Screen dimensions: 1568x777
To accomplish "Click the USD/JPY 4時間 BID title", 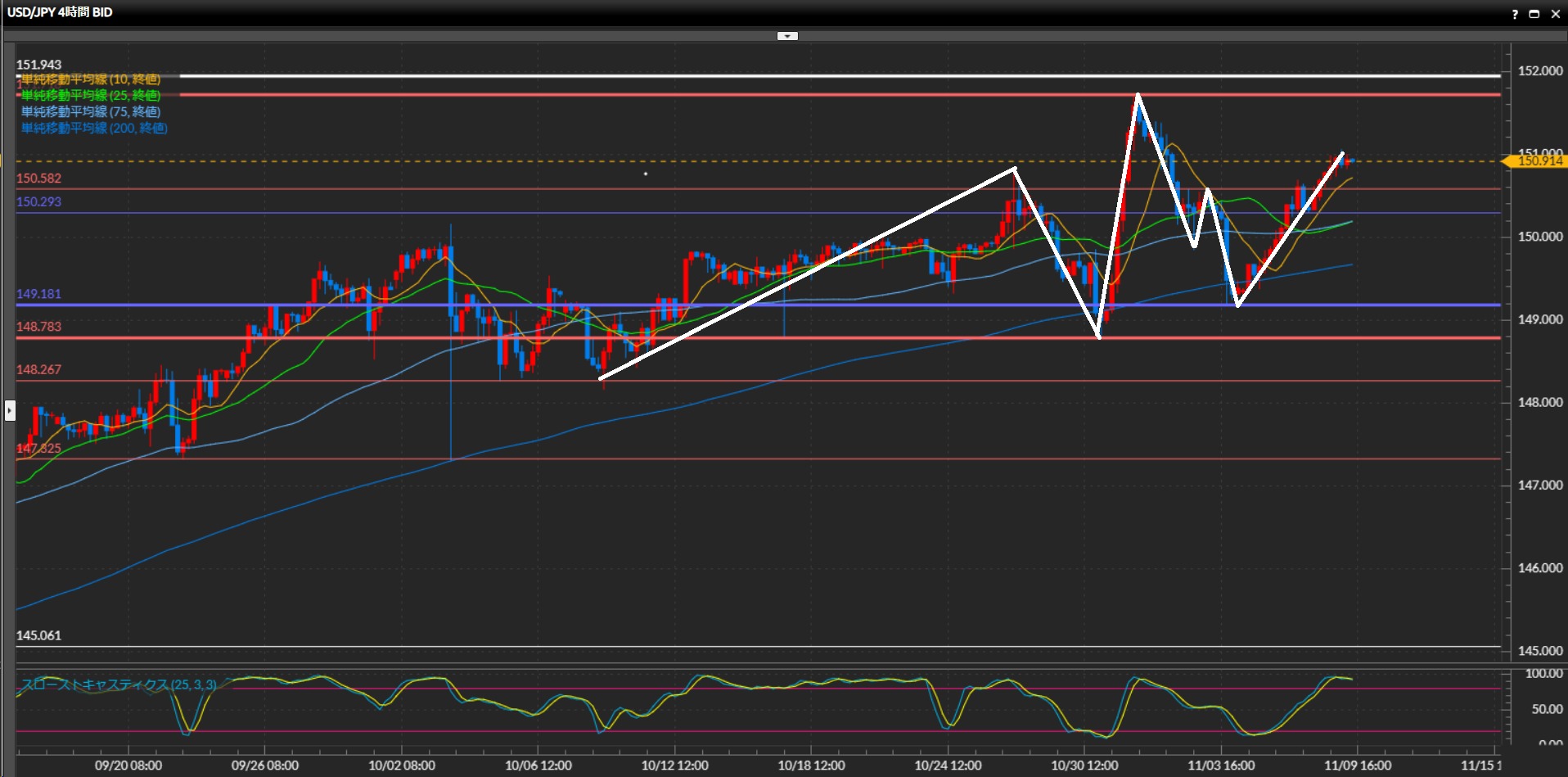I will [60, 12].
